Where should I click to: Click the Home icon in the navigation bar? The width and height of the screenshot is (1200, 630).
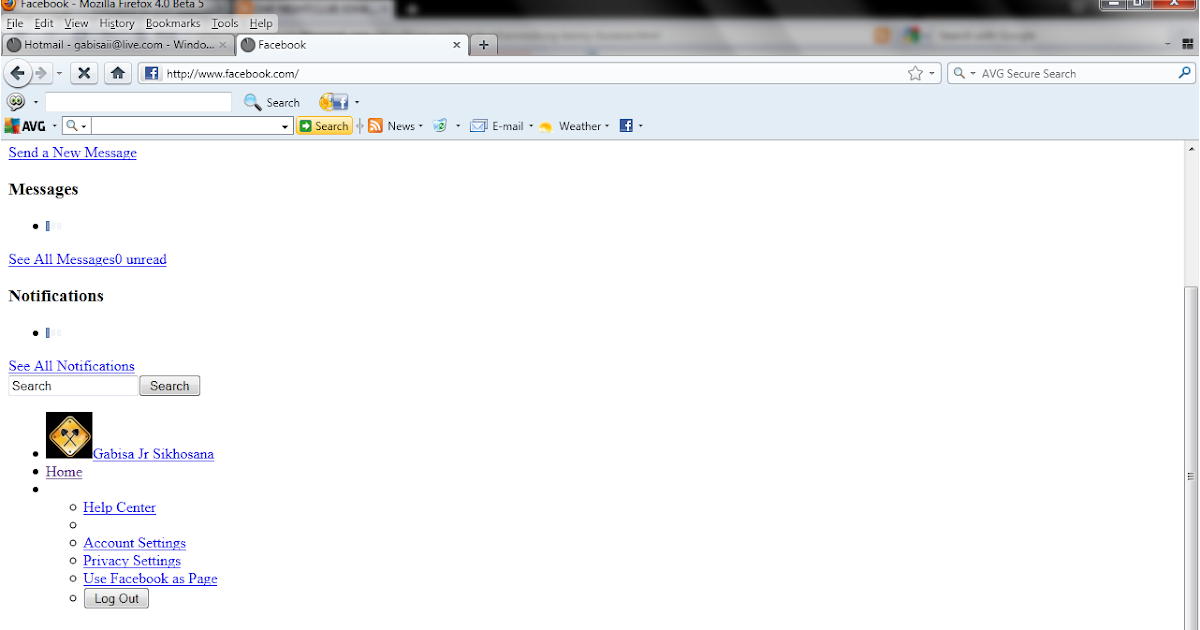117,72
